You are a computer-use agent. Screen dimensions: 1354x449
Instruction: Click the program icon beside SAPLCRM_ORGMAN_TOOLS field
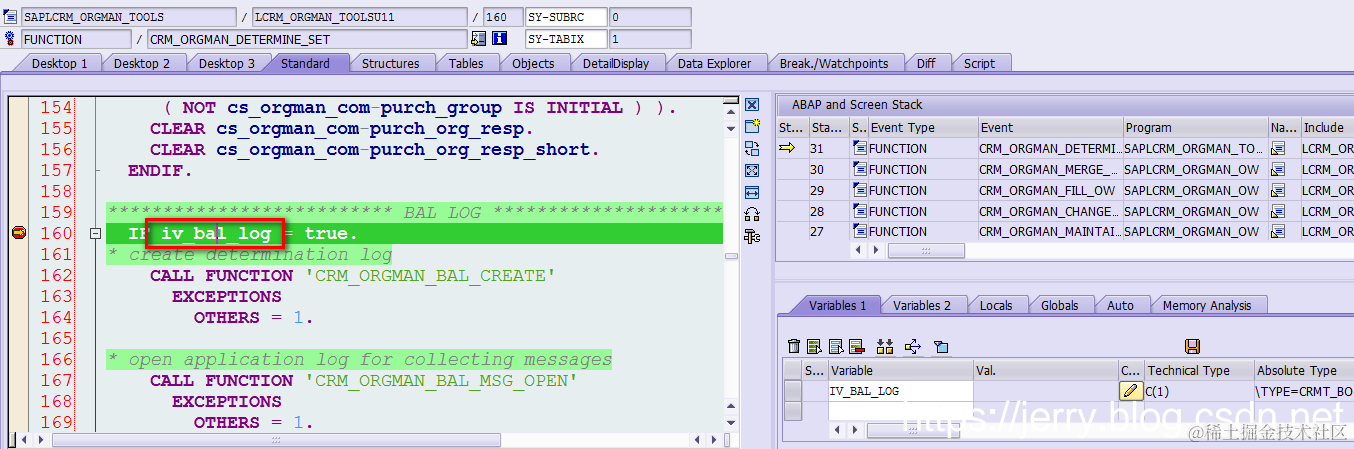point(10,17)
